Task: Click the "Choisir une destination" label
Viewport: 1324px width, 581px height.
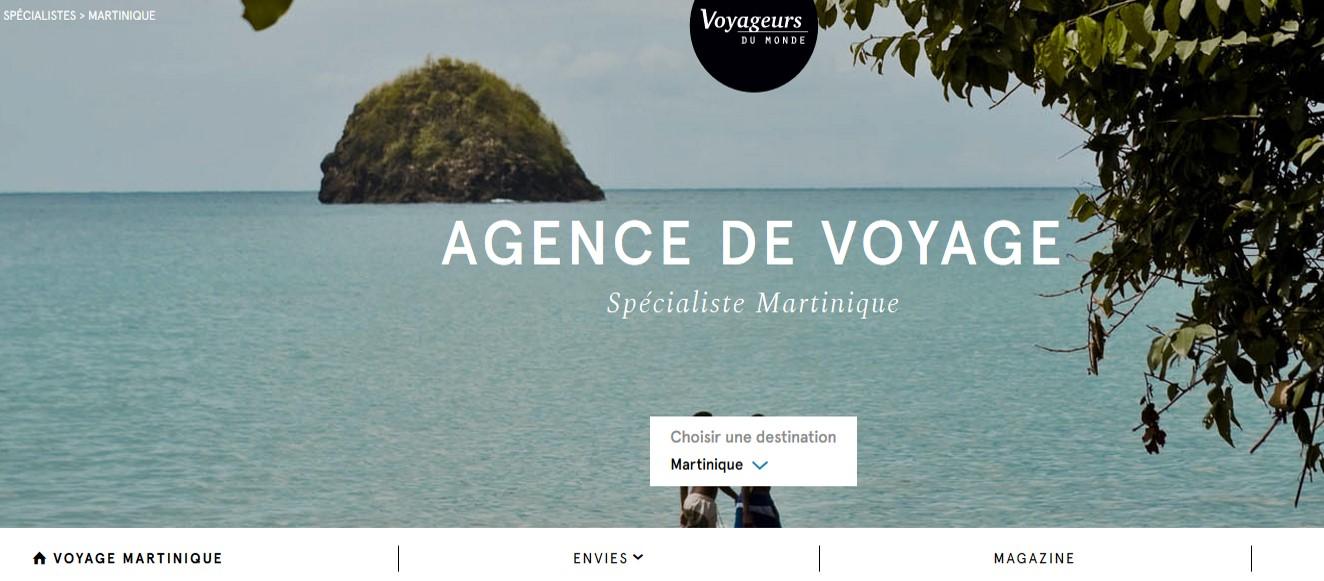Action: tap(753, 437)
